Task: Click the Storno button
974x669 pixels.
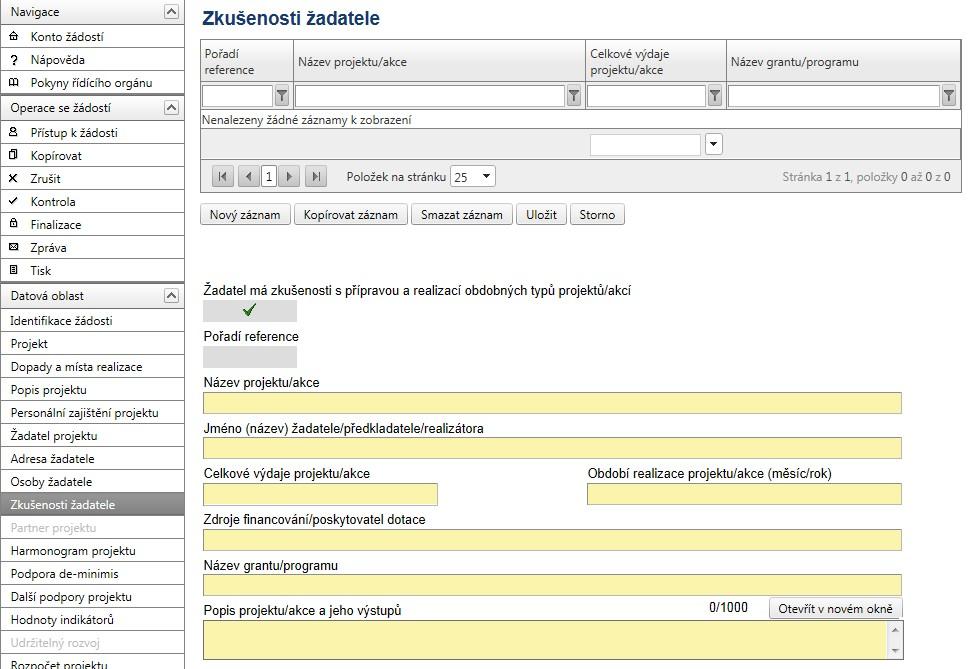Action: [x=597, y=215]
